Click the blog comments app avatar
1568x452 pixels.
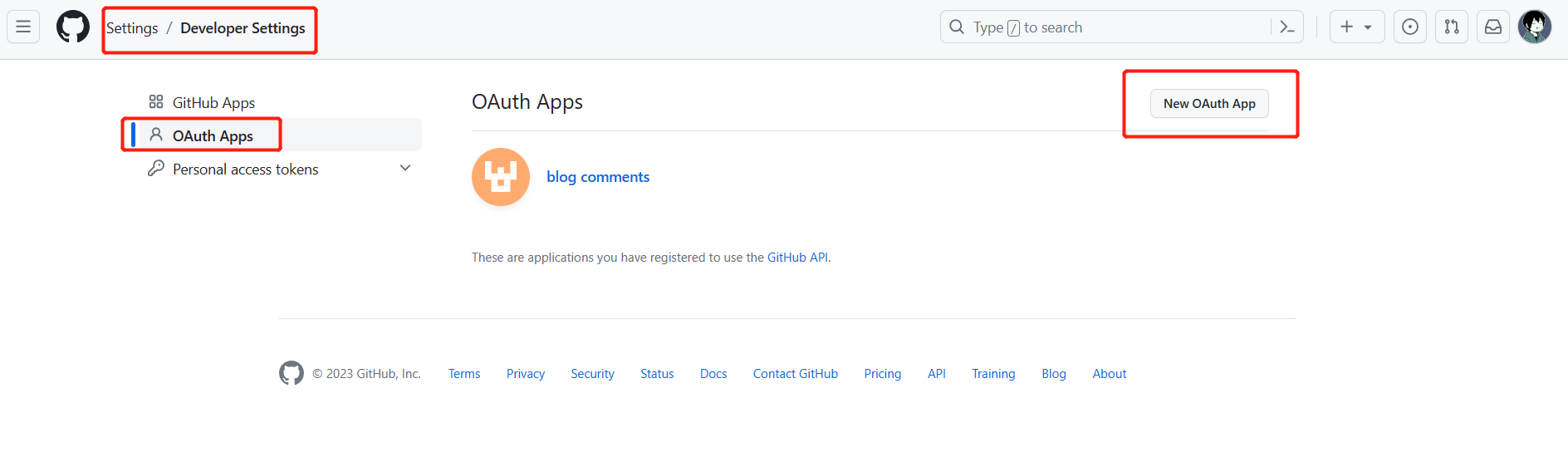[x=501, y=177]
